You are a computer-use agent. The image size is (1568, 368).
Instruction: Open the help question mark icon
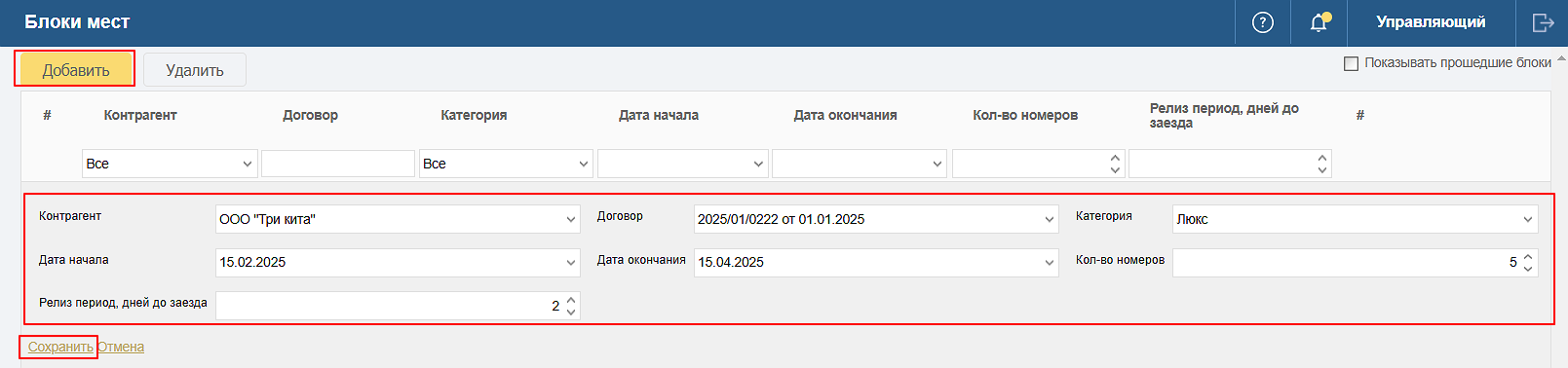[x=1263, y=22]
